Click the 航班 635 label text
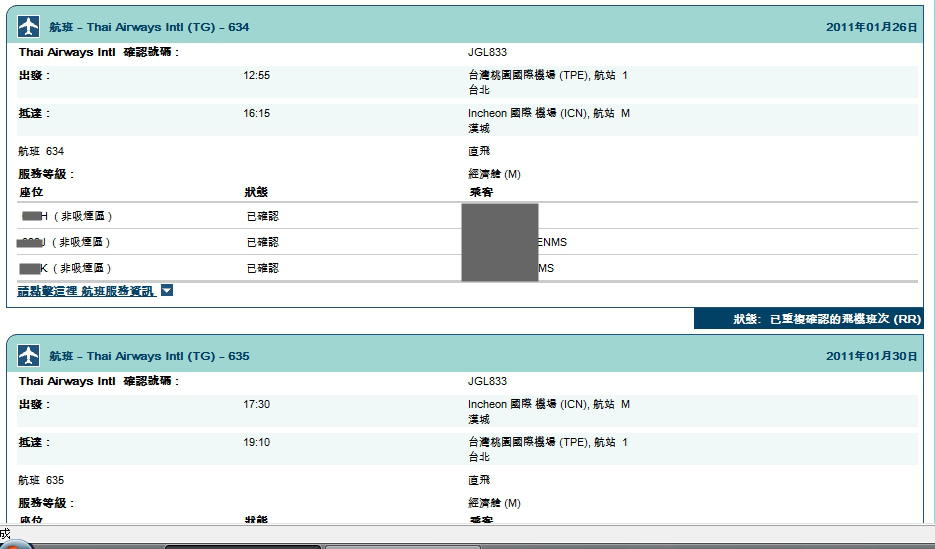Image resolution: width=935 pixels, height=549 pixels. (41, 480)
